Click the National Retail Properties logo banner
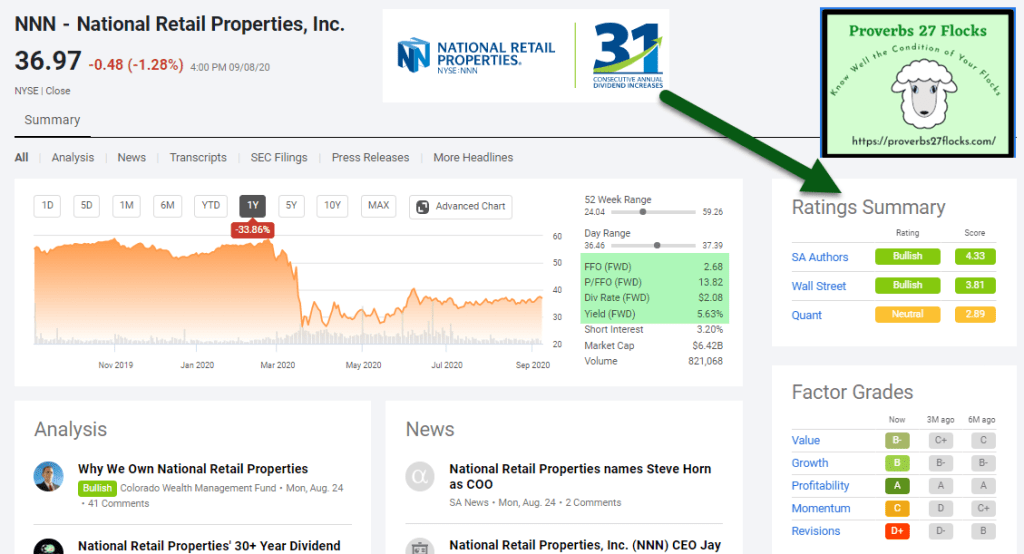 point(525,56)
